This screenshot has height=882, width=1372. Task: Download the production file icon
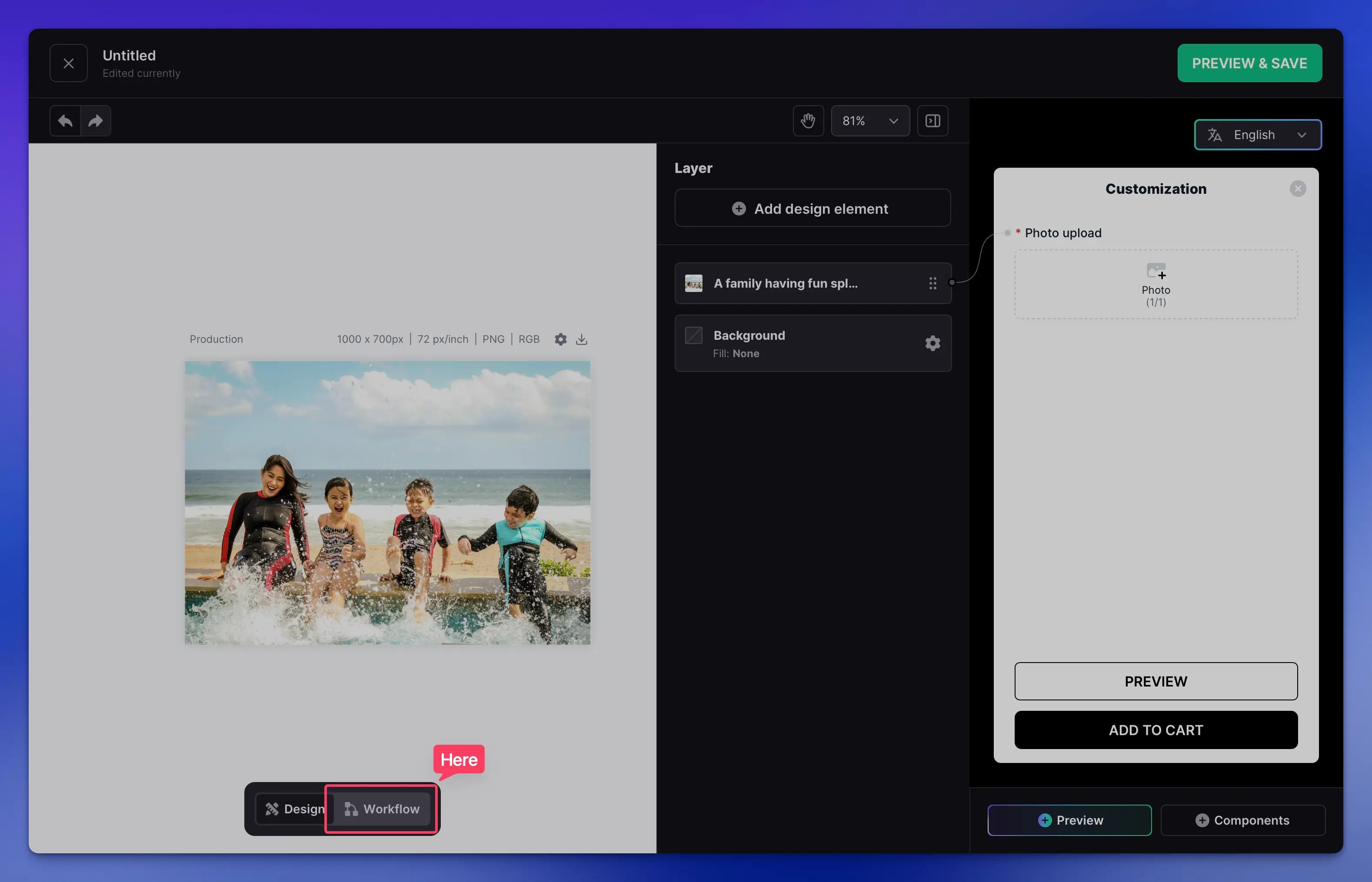[582, 339]
